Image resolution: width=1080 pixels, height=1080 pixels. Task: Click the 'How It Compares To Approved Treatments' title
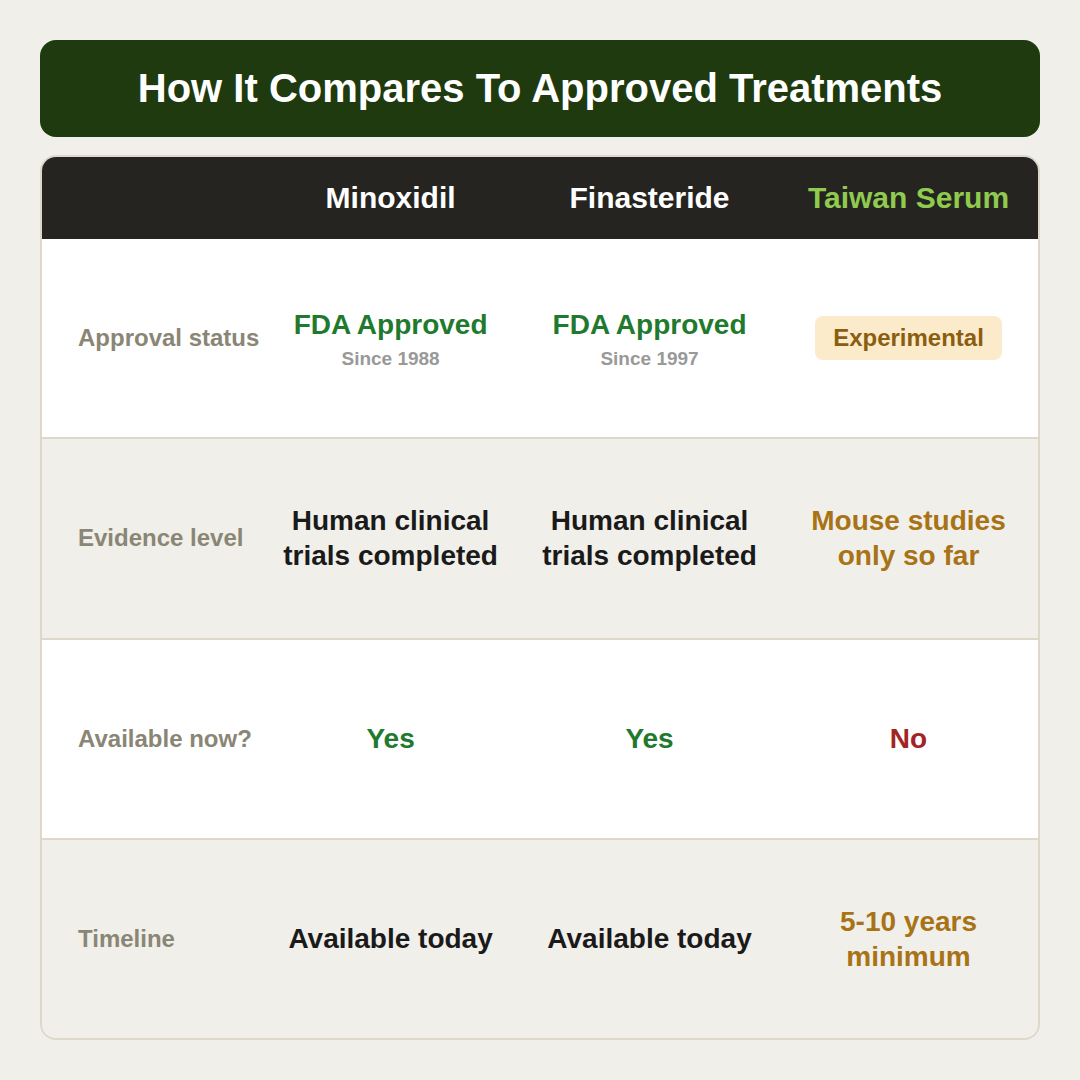point(539,89)
